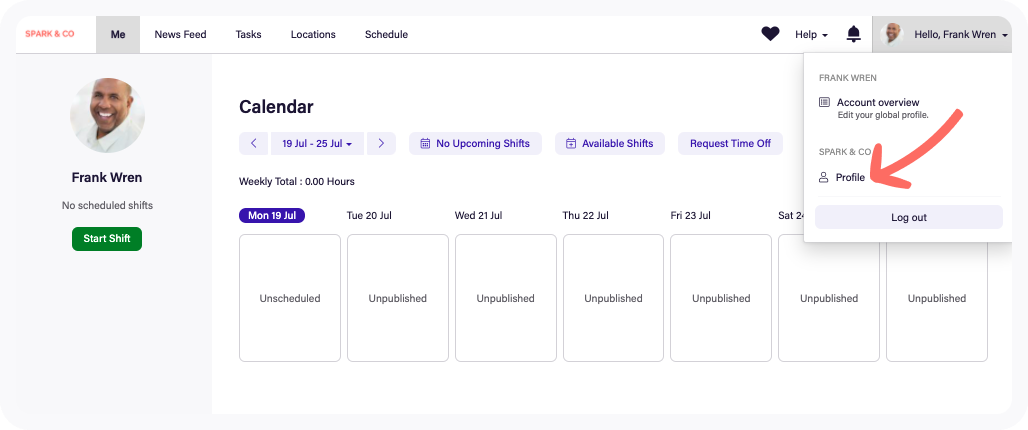Click the Tue 20 Jul day header
1028x430 pixels.
pos(369,215)
